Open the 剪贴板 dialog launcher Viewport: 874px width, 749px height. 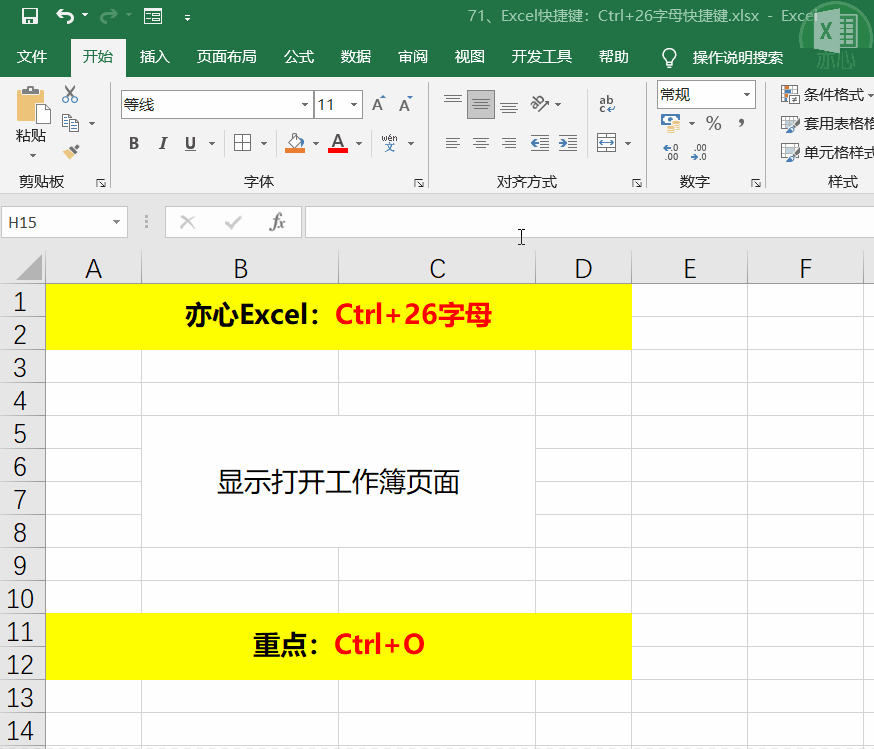click(x=101, y=183)
